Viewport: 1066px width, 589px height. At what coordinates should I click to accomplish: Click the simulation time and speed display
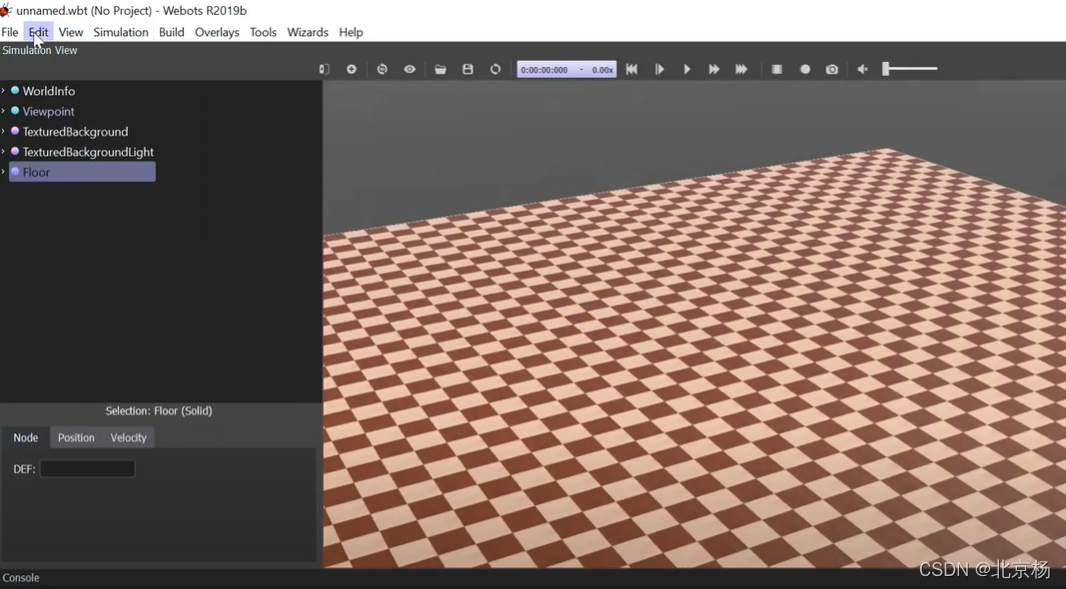pyautogui.click(x=567, y=69)
